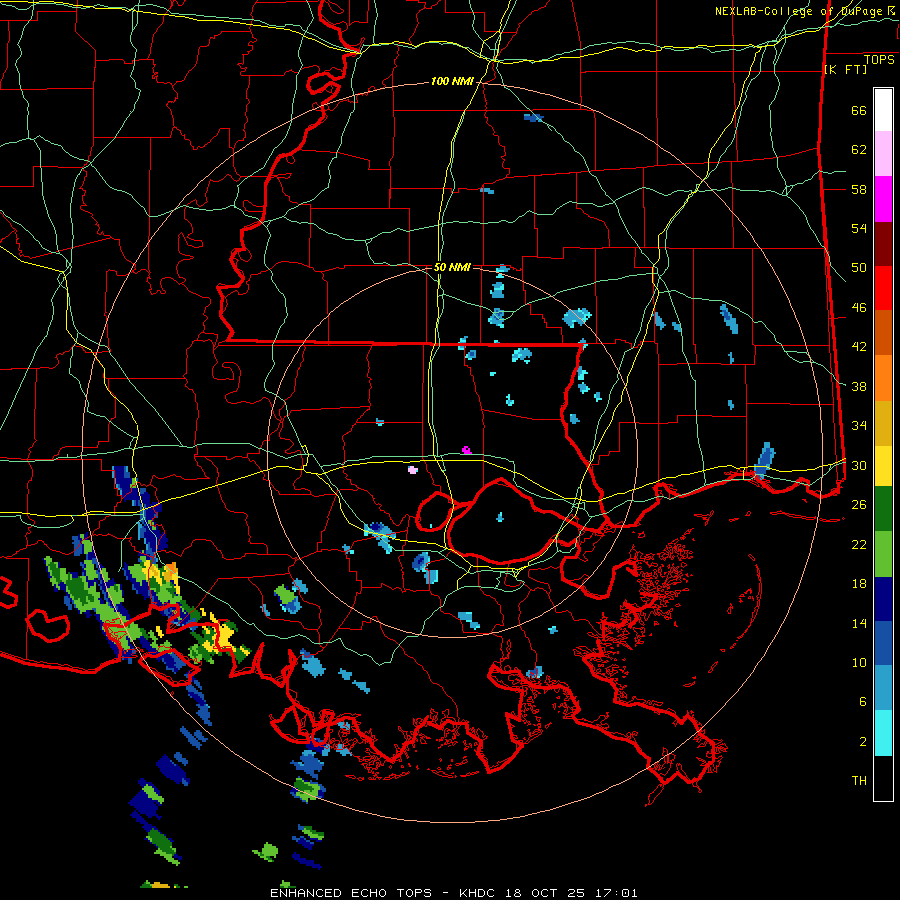Click the '17:01' timestamp in caption
Viewport: 900px width, 900px height.
[x=614, y=893]
